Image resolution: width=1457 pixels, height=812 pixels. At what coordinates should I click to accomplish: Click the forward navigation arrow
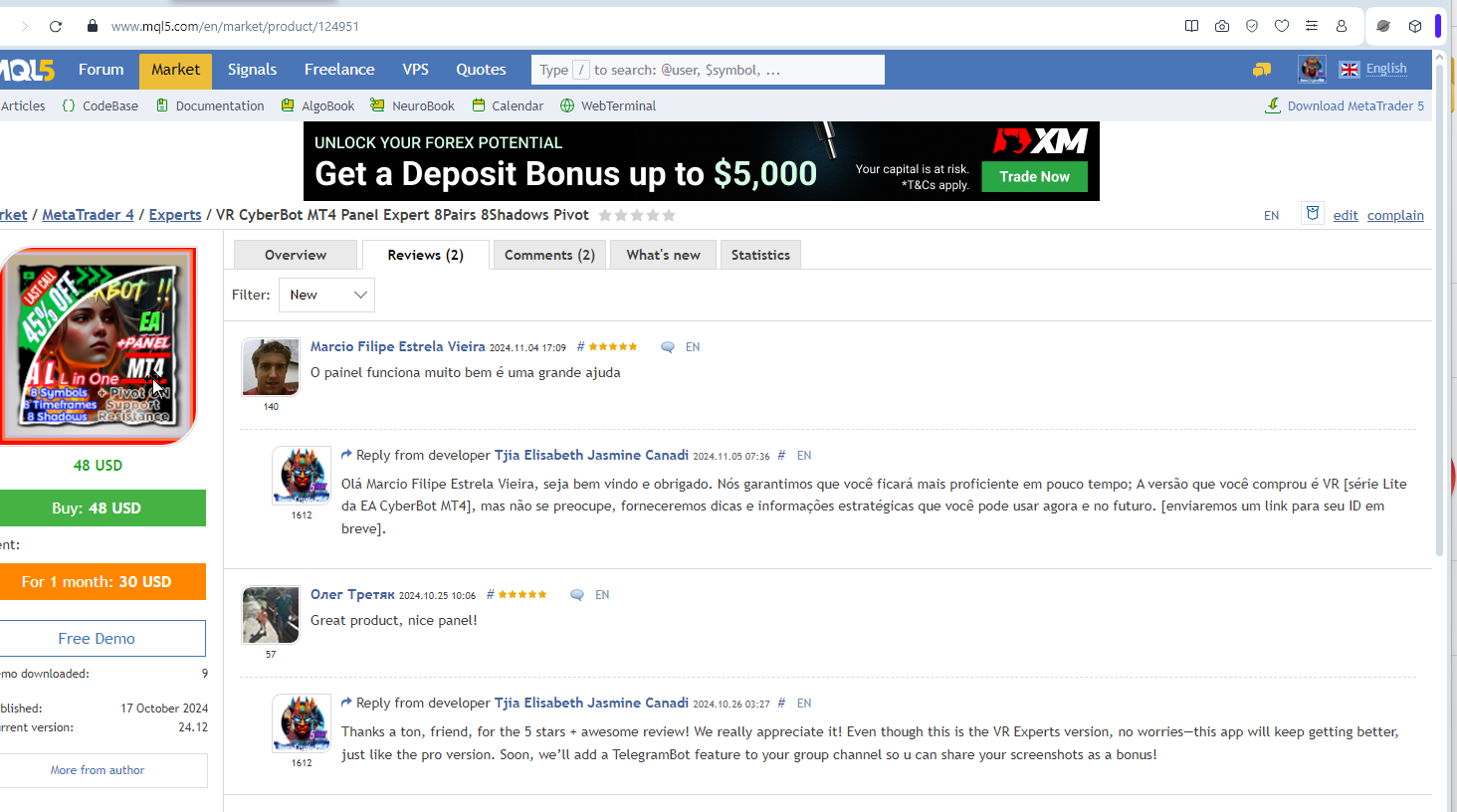(25, 26)
